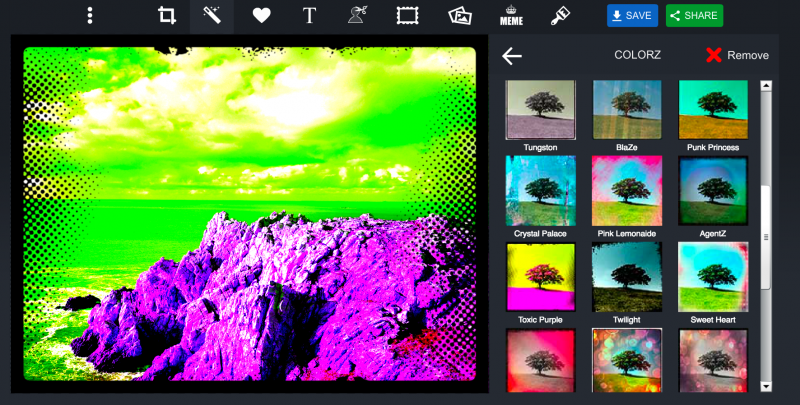Image resolution: width=800 pixels, height=405 pixels.
Task: Click the COLORZ panel title
Action: (x=637, y=55)
